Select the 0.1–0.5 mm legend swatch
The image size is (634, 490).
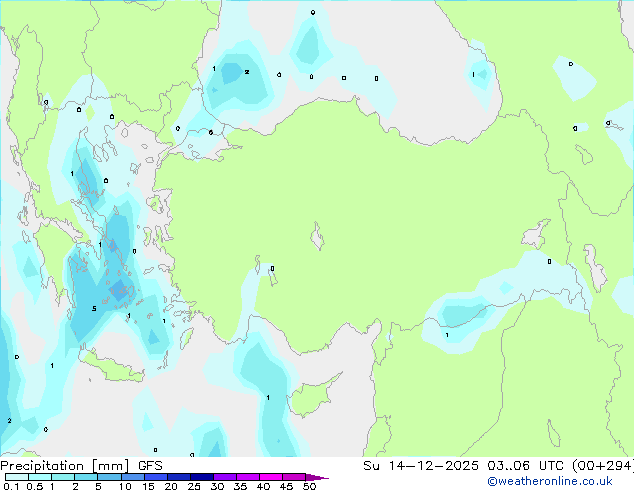(17, 477)
